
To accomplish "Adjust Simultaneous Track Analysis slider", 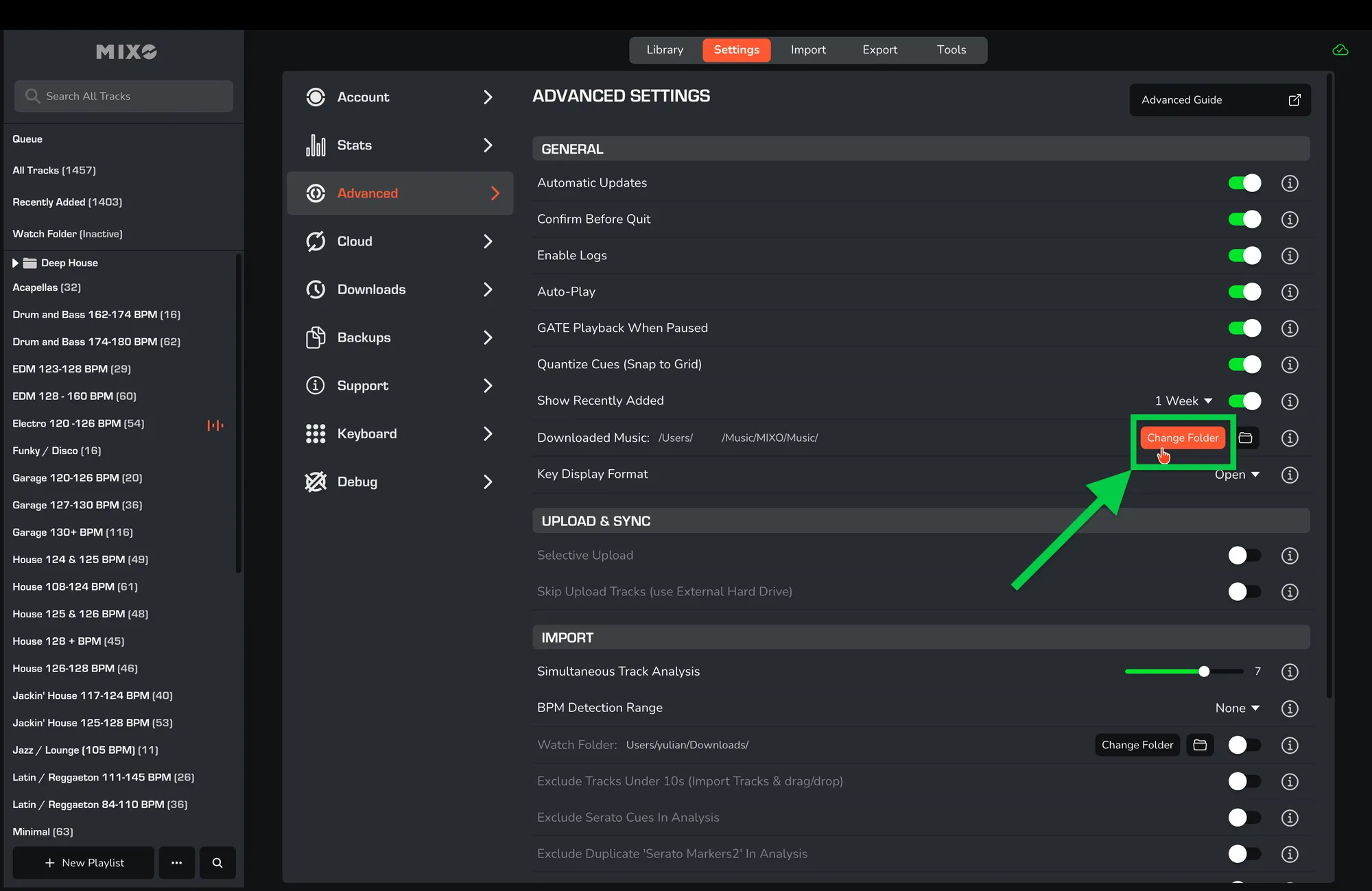I will point(1204,672).
